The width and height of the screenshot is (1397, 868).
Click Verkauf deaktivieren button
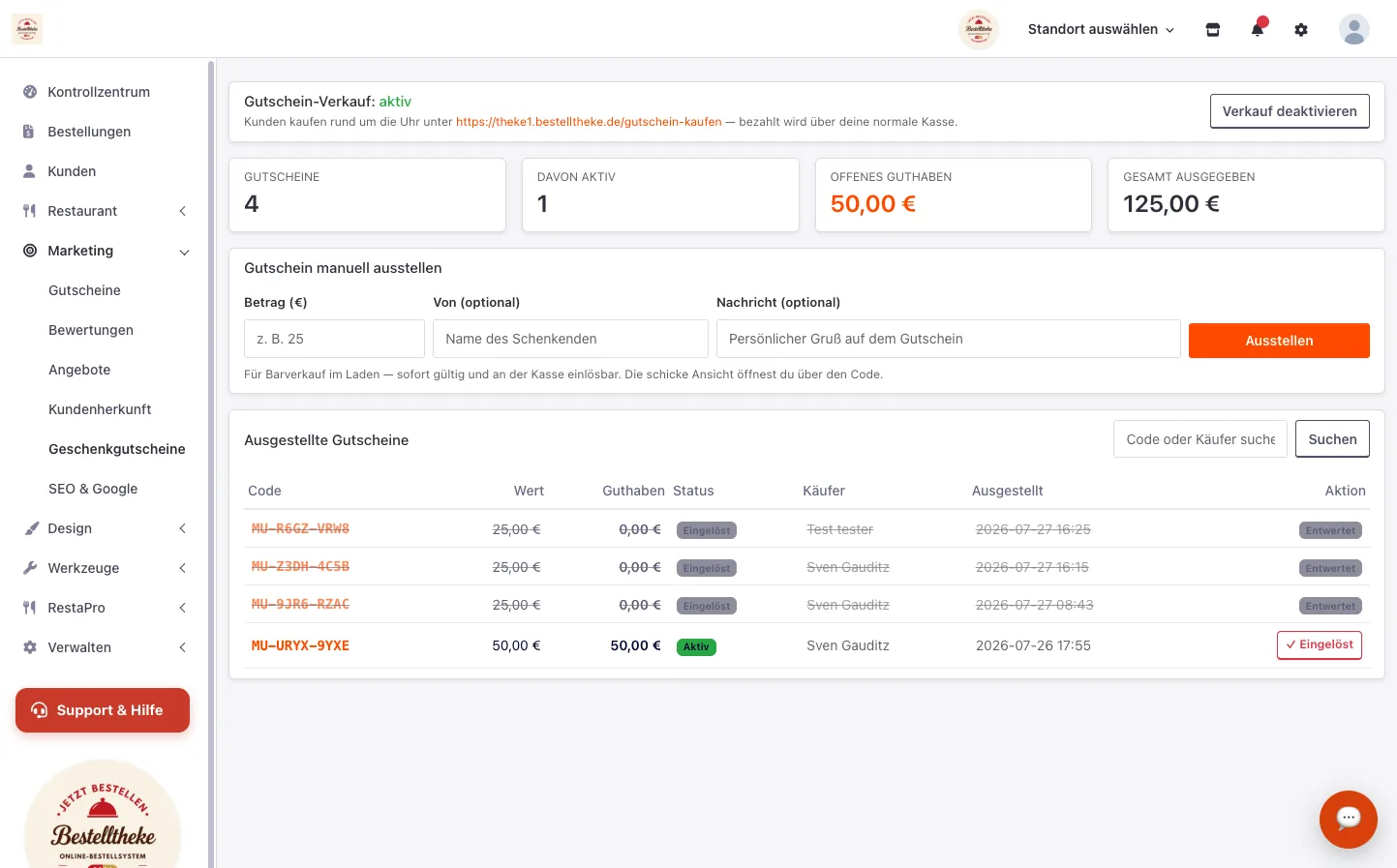pyautogui.click(x=1290, y=111)
